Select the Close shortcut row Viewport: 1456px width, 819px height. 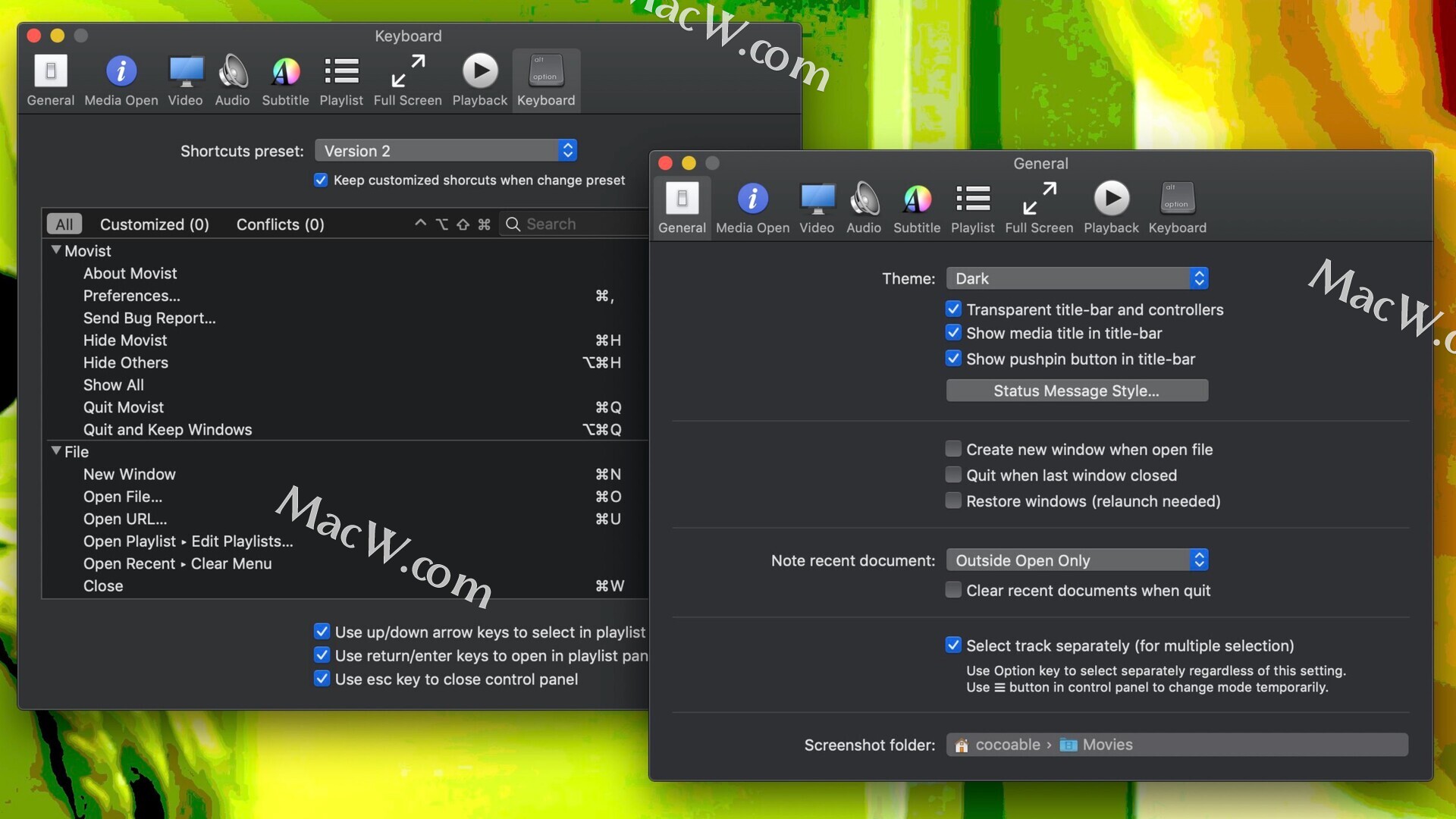coord(346,586)
